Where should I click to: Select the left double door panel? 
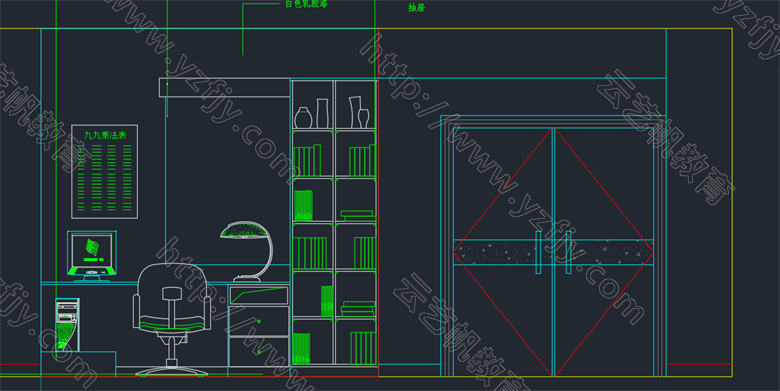pyautogui.click(x=503, y=252)
